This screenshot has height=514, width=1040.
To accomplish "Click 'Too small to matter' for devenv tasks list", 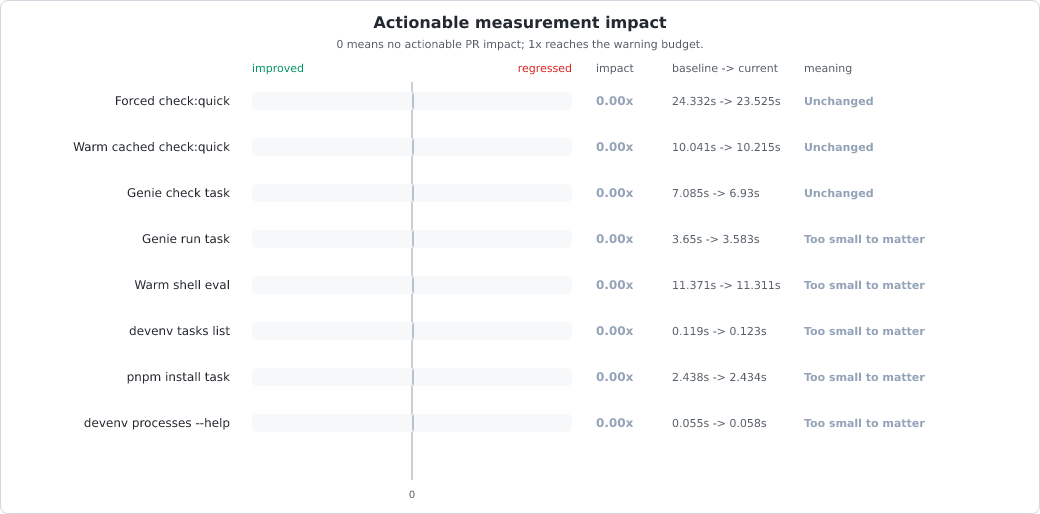I will tap(864, 331).
